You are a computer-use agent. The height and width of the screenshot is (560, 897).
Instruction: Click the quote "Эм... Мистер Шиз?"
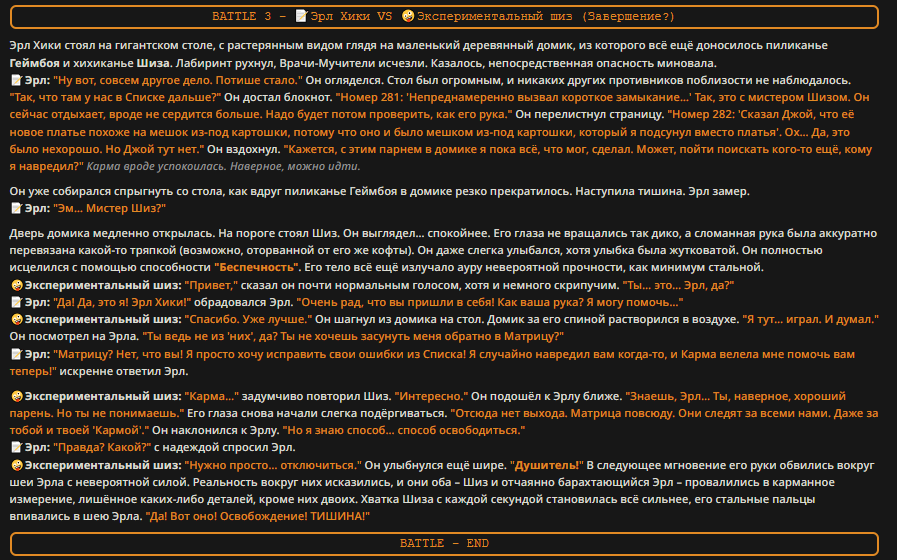(109, 208)
